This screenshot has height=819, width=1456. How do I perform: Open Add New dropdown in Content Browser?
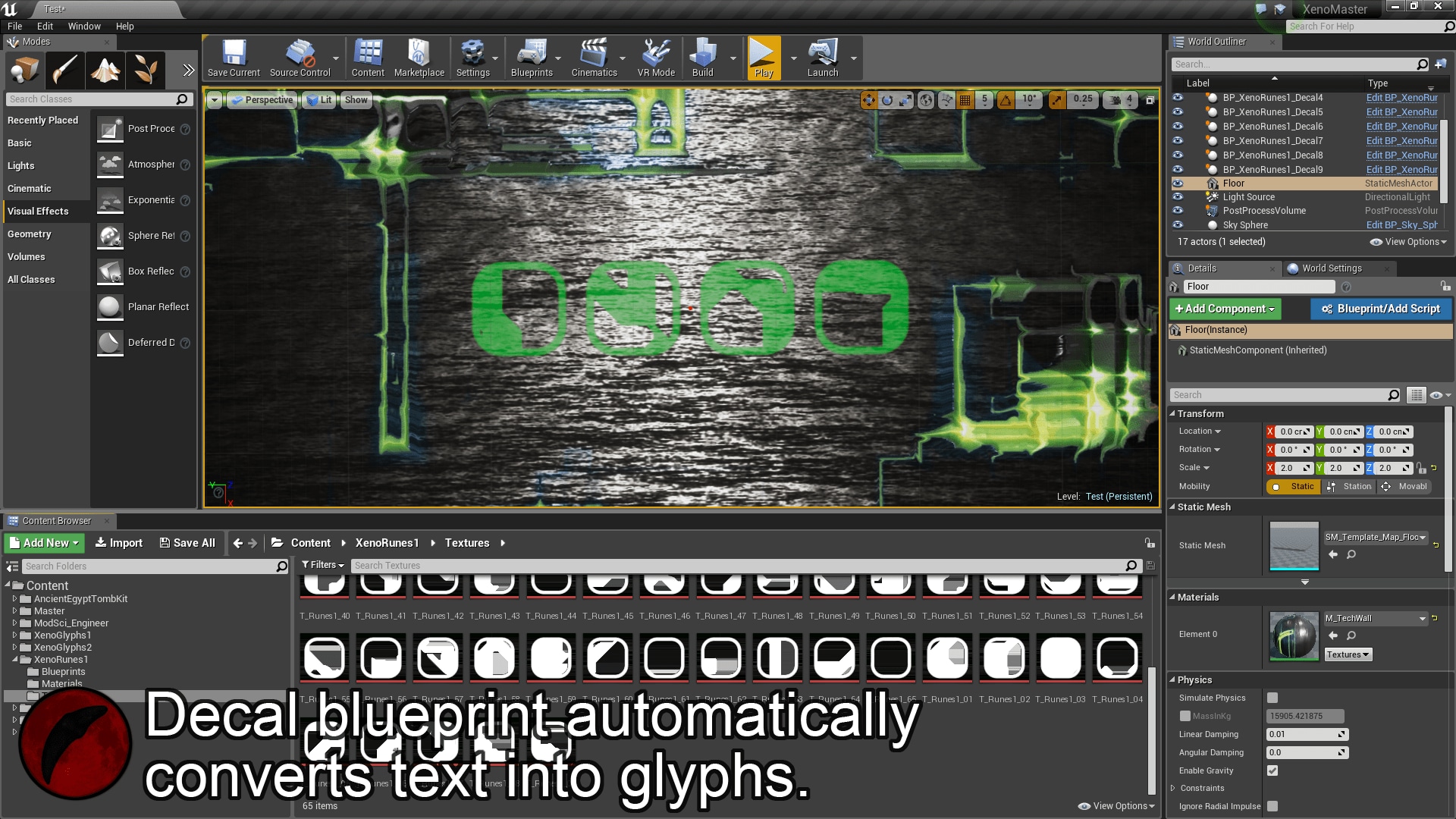tap(43, 543)
